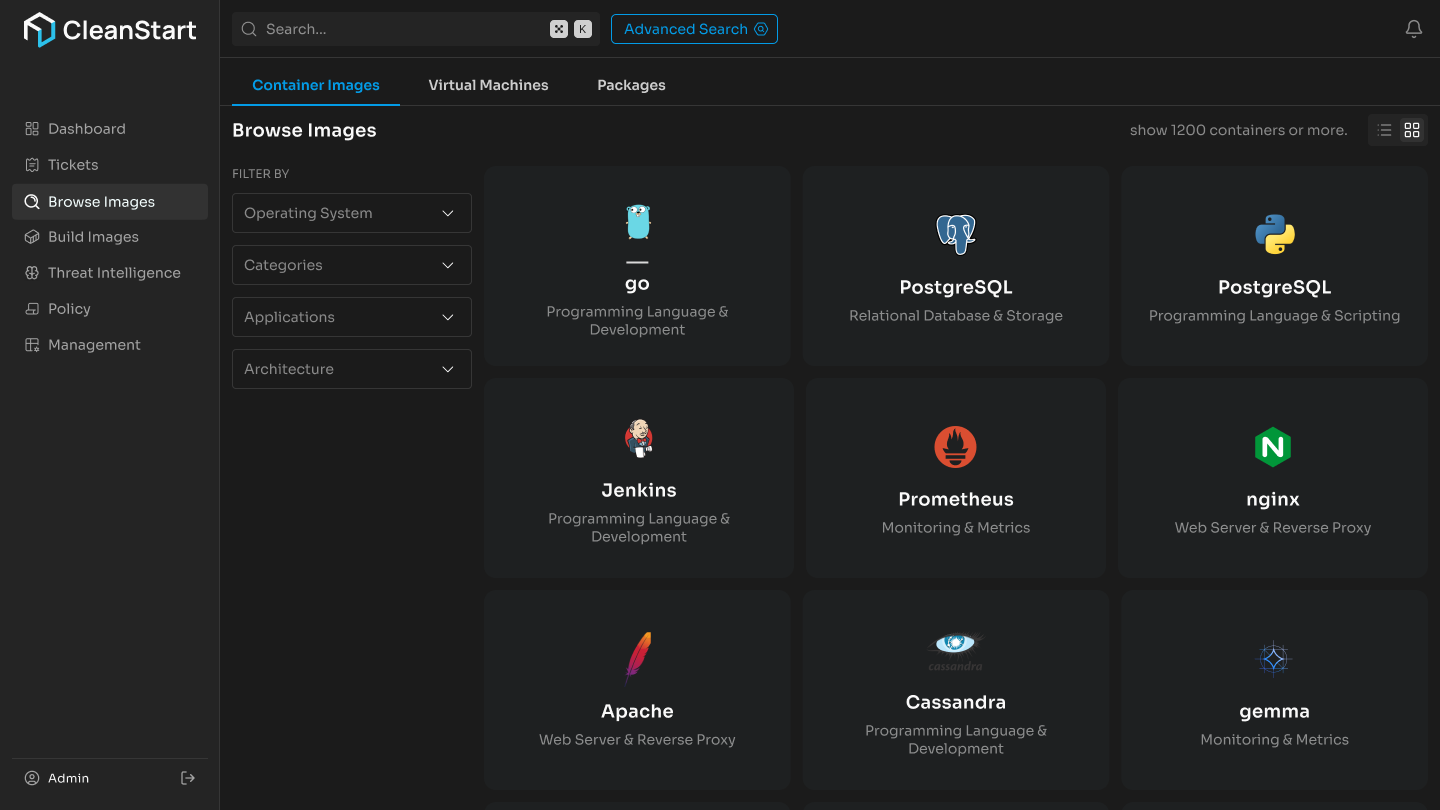Image resolution: width=1440 pixels, height=810 pixels.
Task: Click the Dashboard sidebar icon
Action: pos(32,129)
